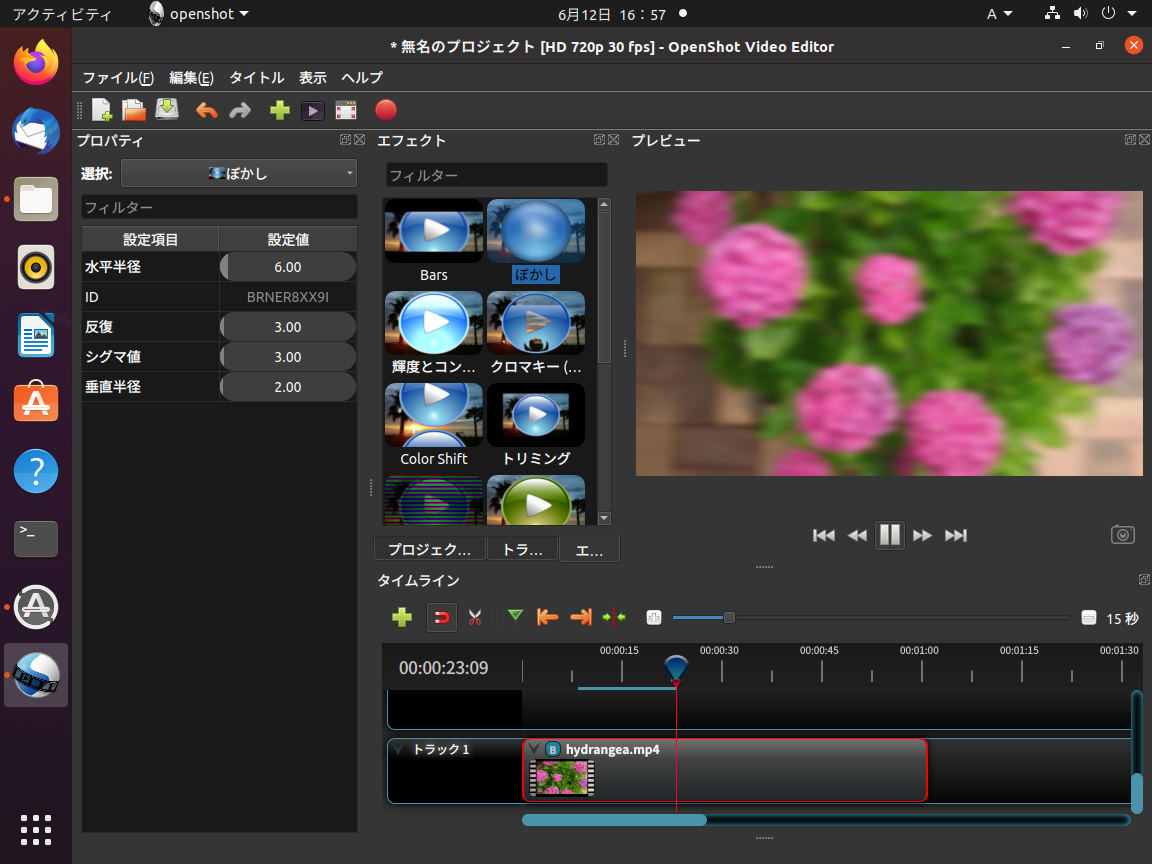
Task: Zoom out the timeline with minus icon
Action: [x=1089, y=618]
